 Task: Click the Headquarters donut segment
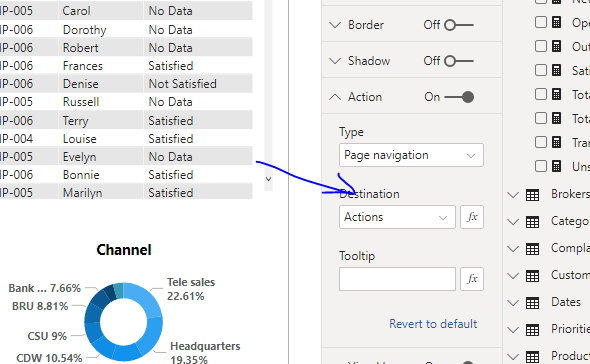151,336
